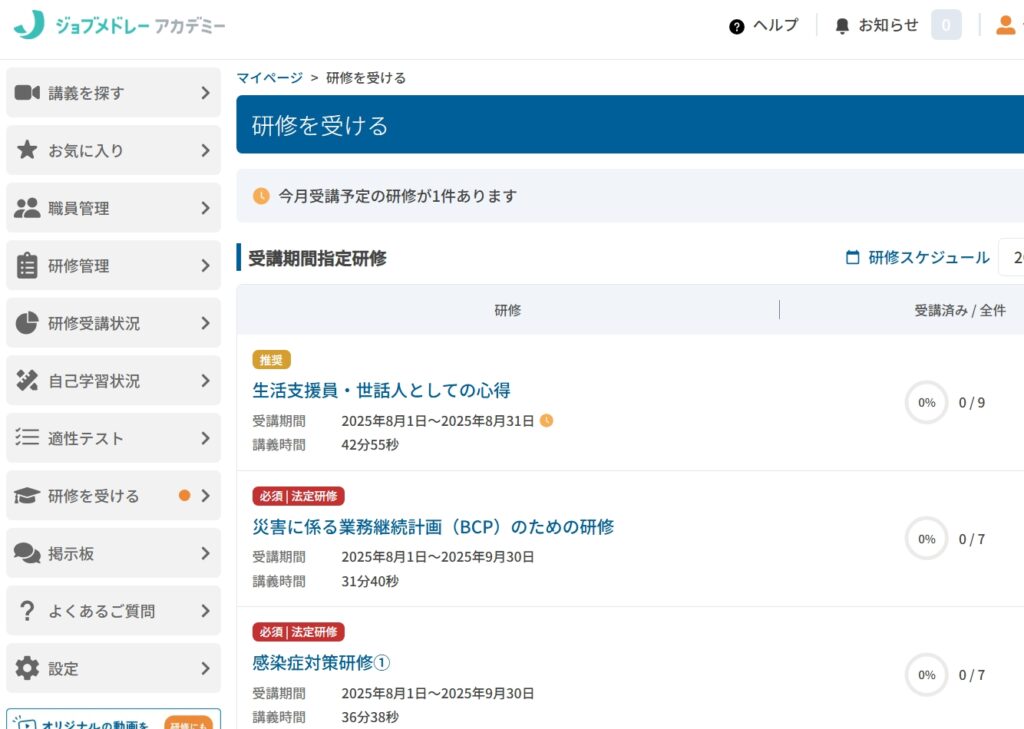Open the 研修スケジュール link
Screen dimensions: 1024x729
[928, 257]
